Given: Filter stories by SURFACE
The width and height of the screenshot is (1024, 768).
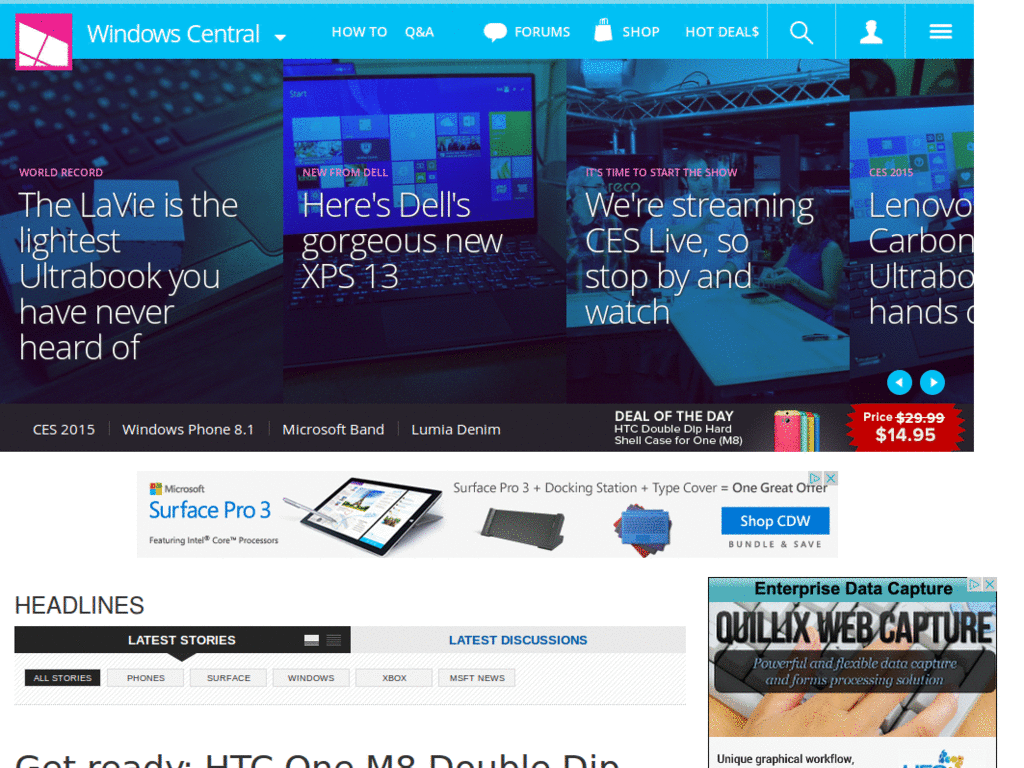Looking at the screenshot, I should point(229,678).
